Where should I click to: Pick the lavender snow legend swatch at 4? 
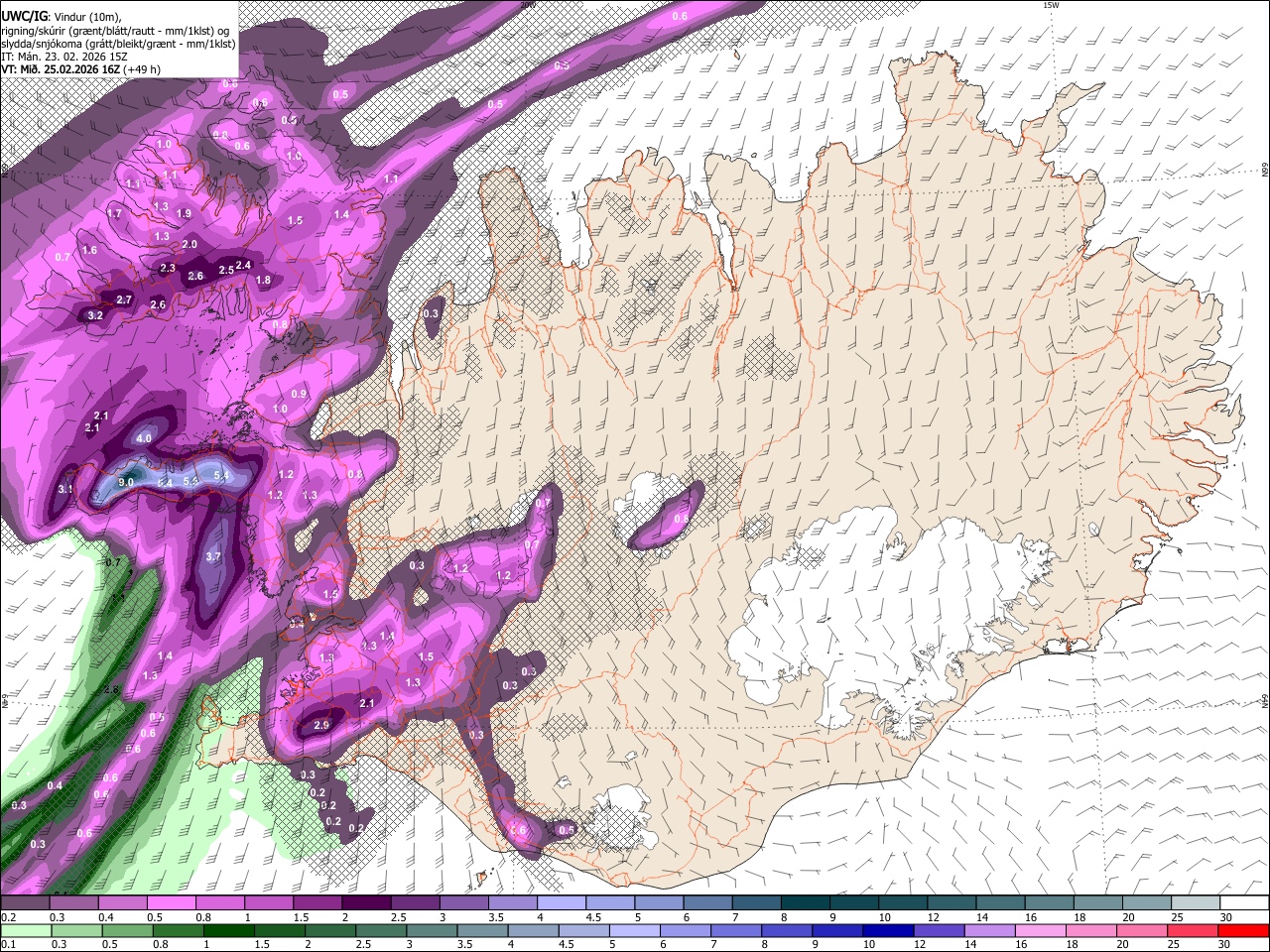point(561,903)
